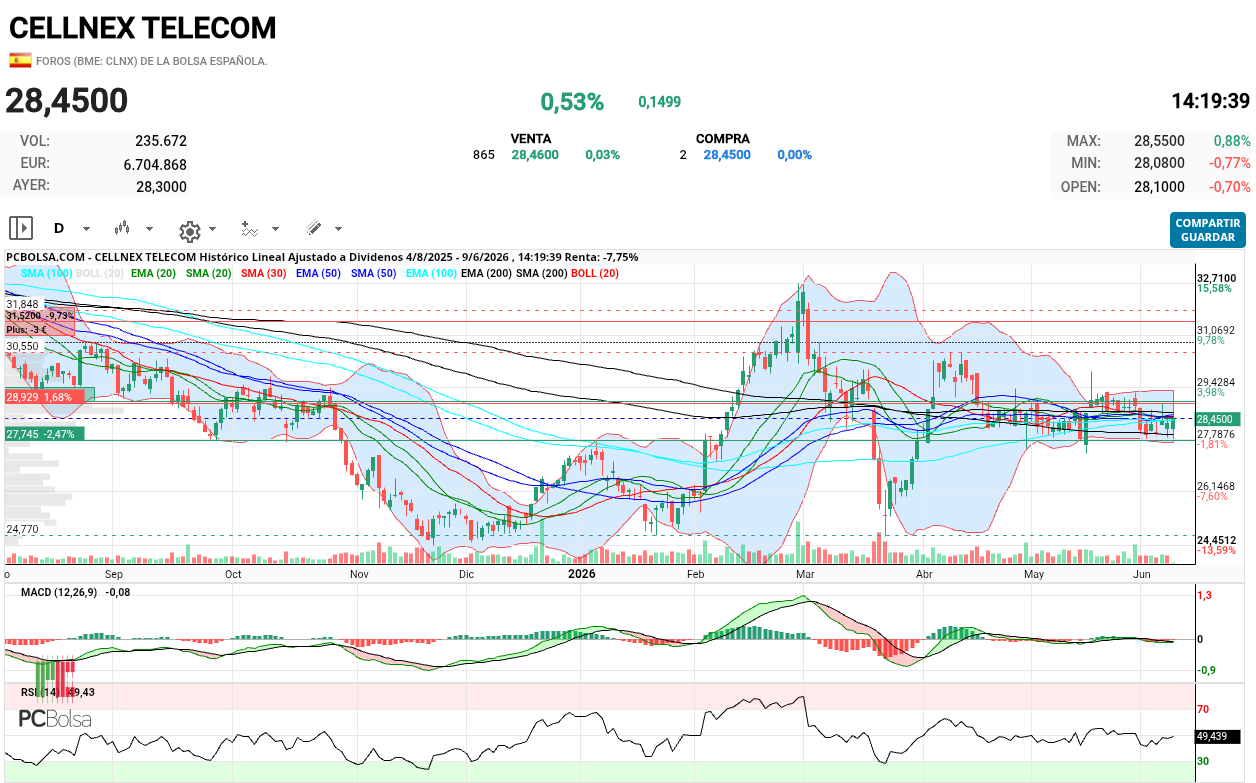Click the last price 28,4500
Viewport: 1256px width, 783px height.
click(x=67, y=101)
